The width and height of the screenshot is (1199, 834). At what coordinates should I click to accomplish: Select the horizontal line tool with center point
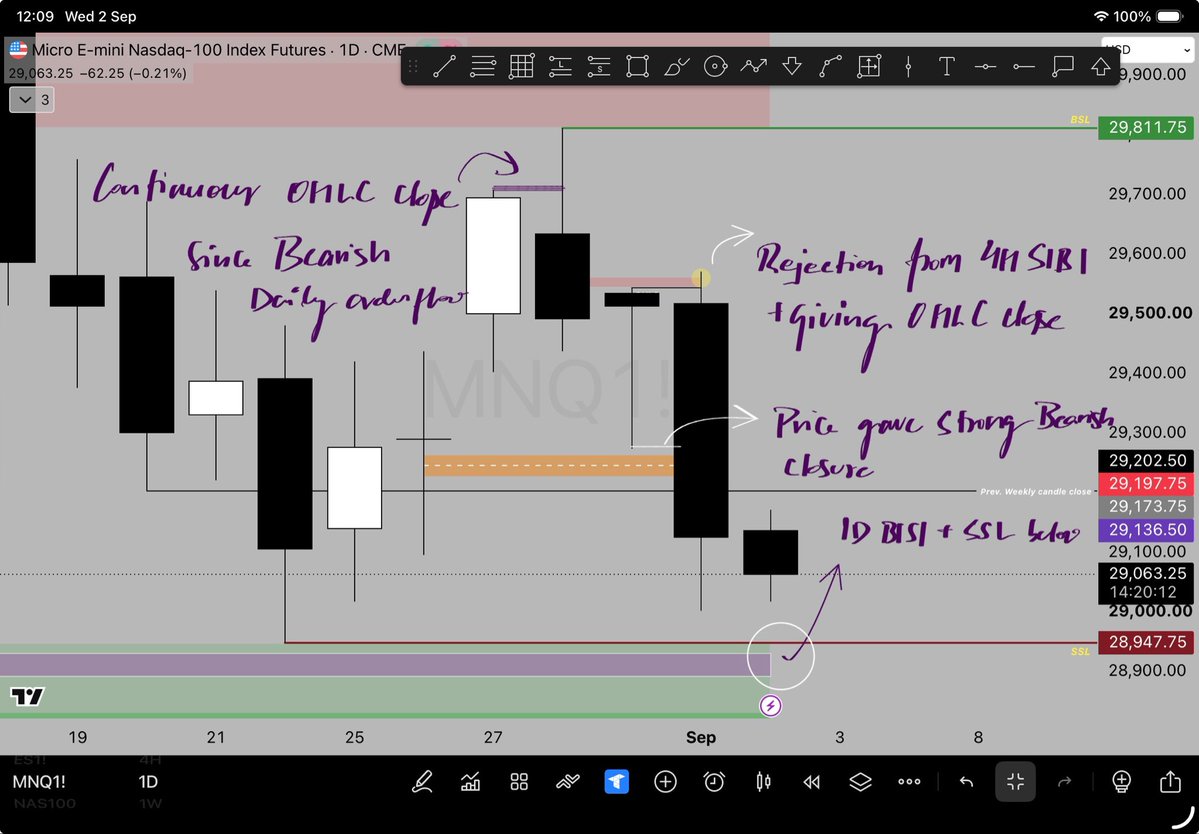985,67
